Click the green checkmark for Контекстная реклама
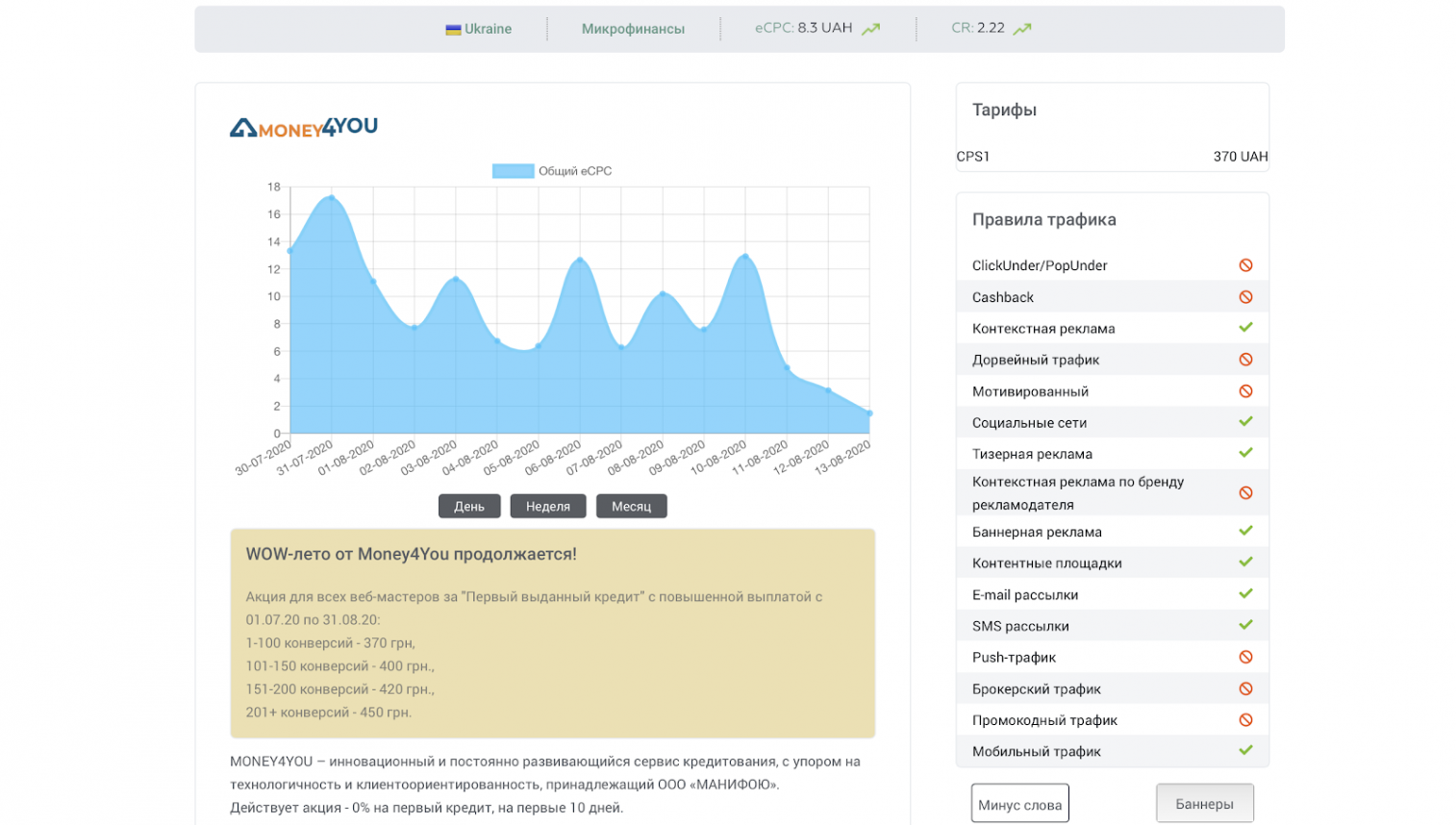1456x825 pixels. pos(1245,328)
